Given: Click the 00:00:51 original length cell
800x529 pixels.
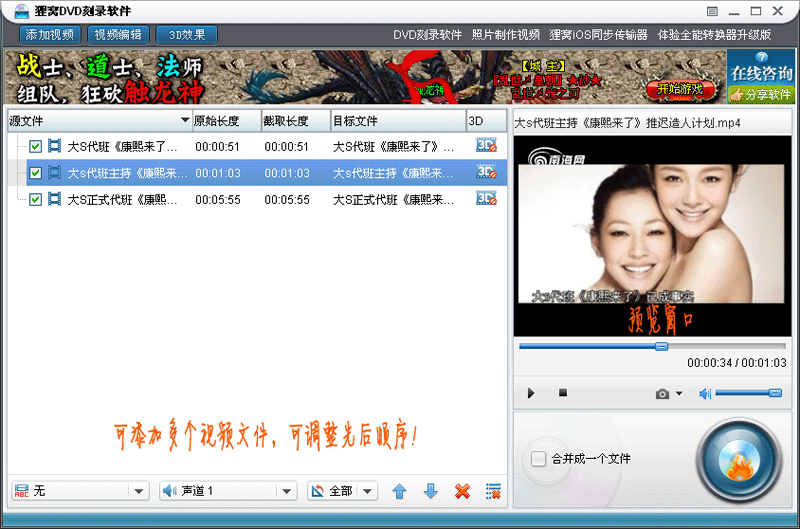Looking at the screenshot, I should click(217, 147).
